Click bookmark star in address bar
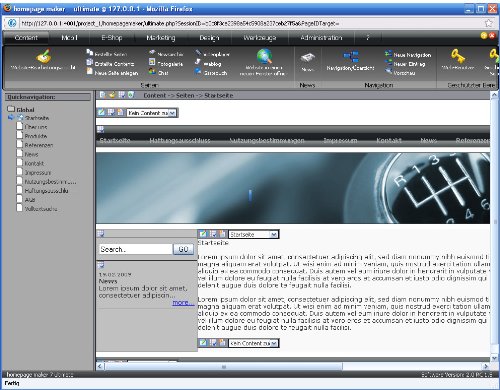The width and height of the screenshot is (500, 390). point(489,23)
